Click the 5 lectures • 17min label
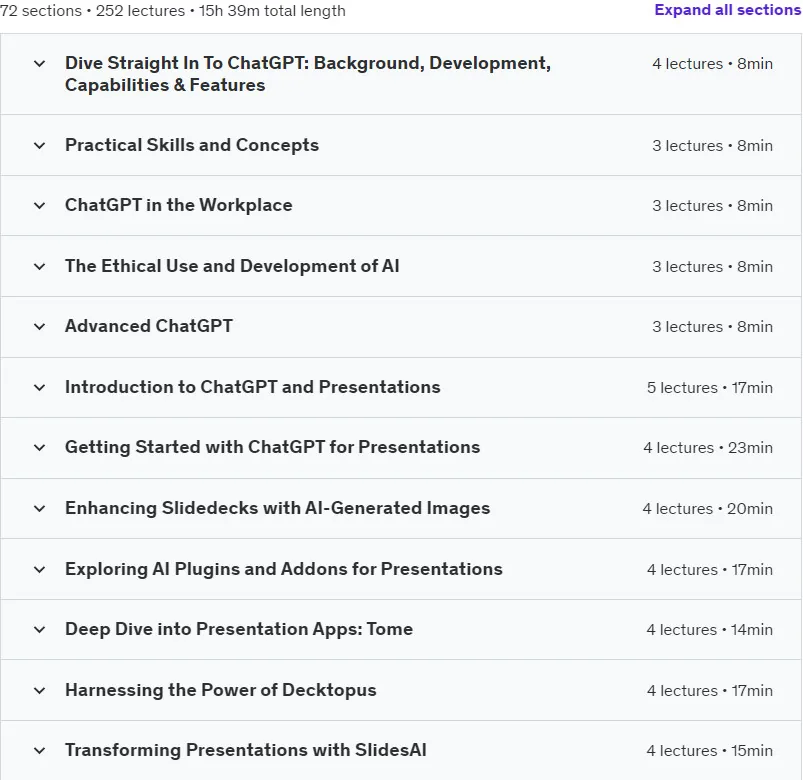This screenshot has height=780, width=803. coord(710,388)
